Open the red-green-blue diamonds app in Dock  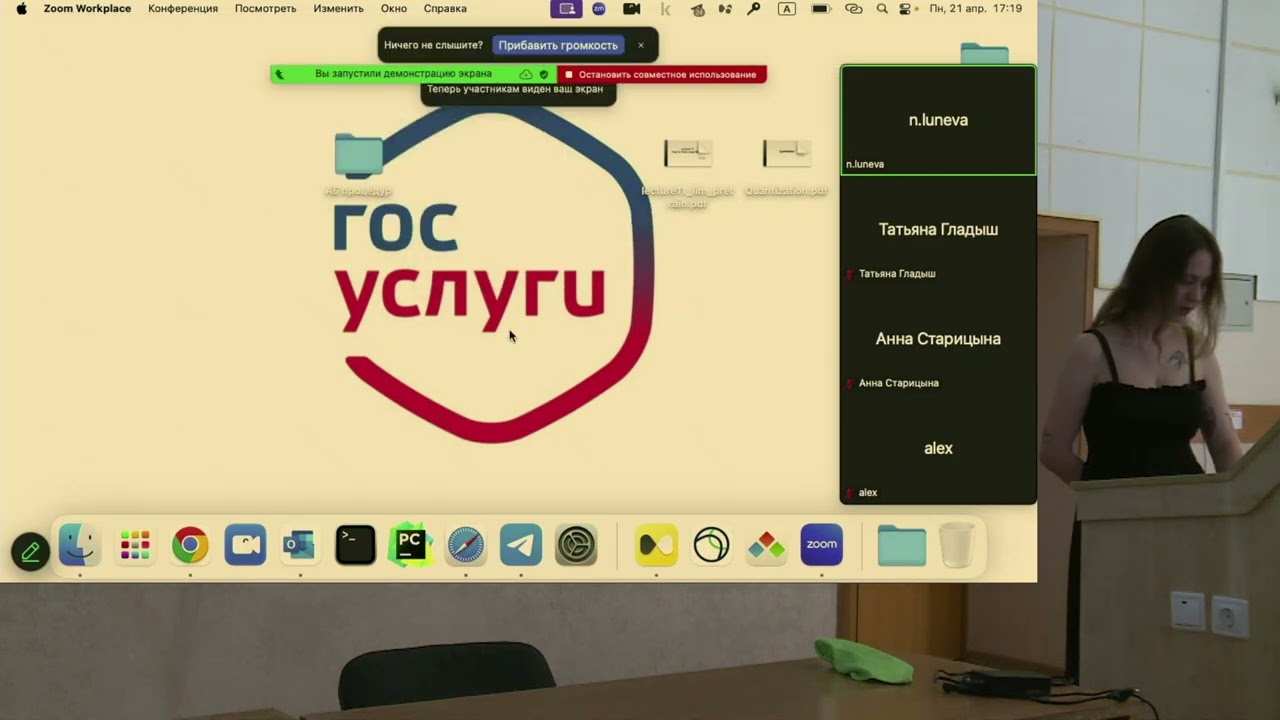coord(766,545)
